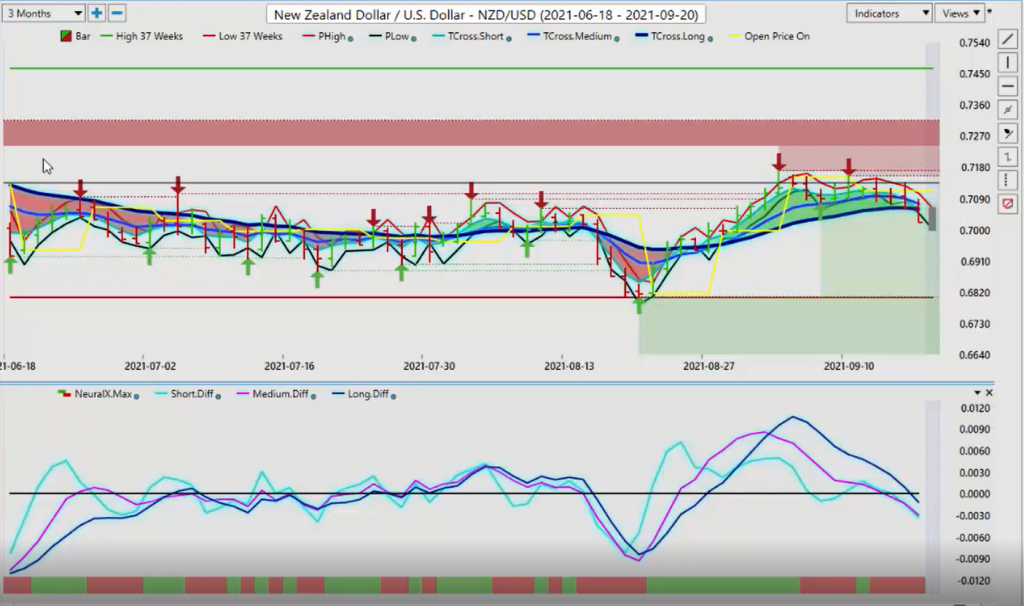Open the 3 Months time range dropdown

[x=43, y=13]
